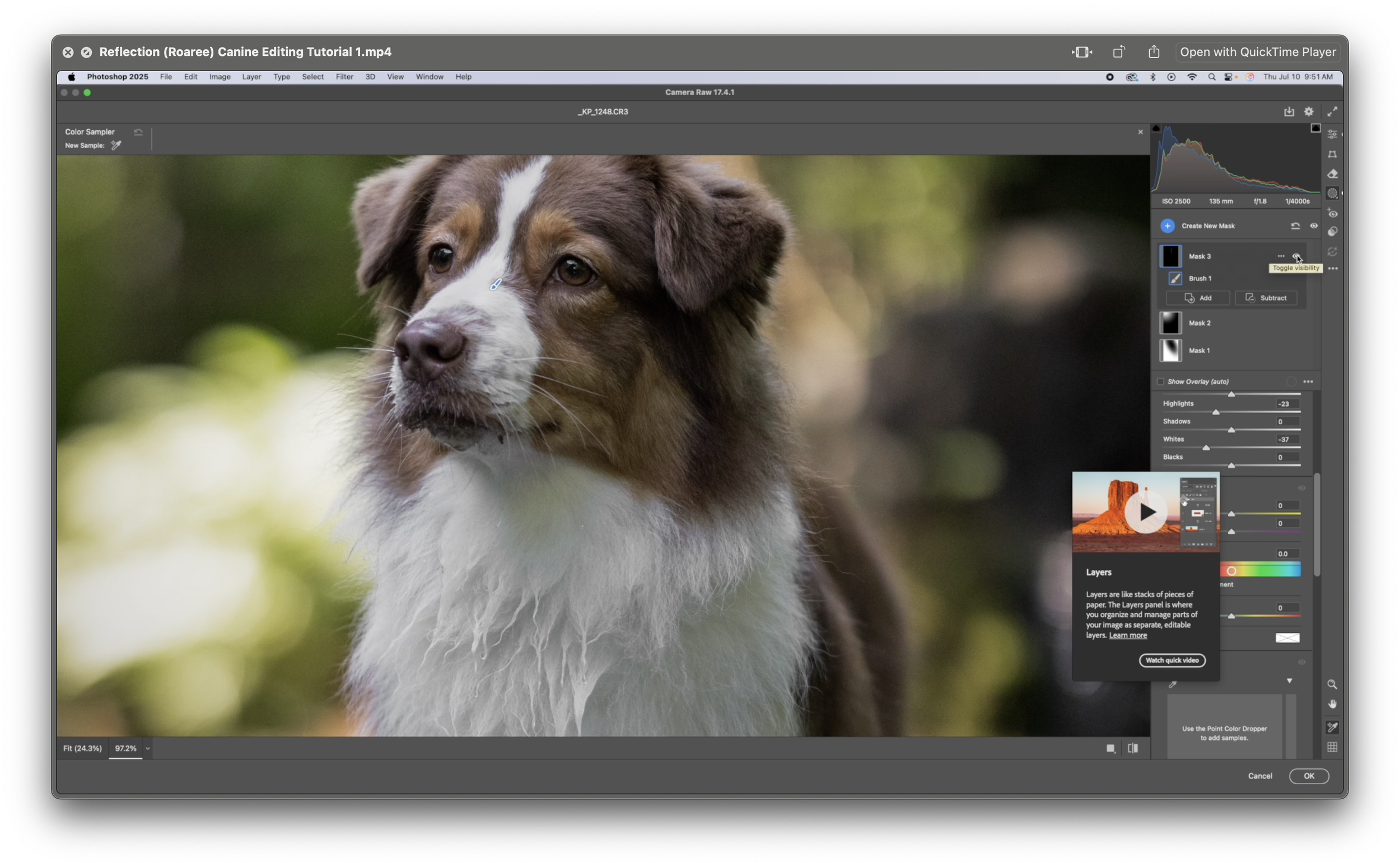This screenshot has width=1400, height=867.
Task: Open the Filter menu
Action: tap(344, 77)
